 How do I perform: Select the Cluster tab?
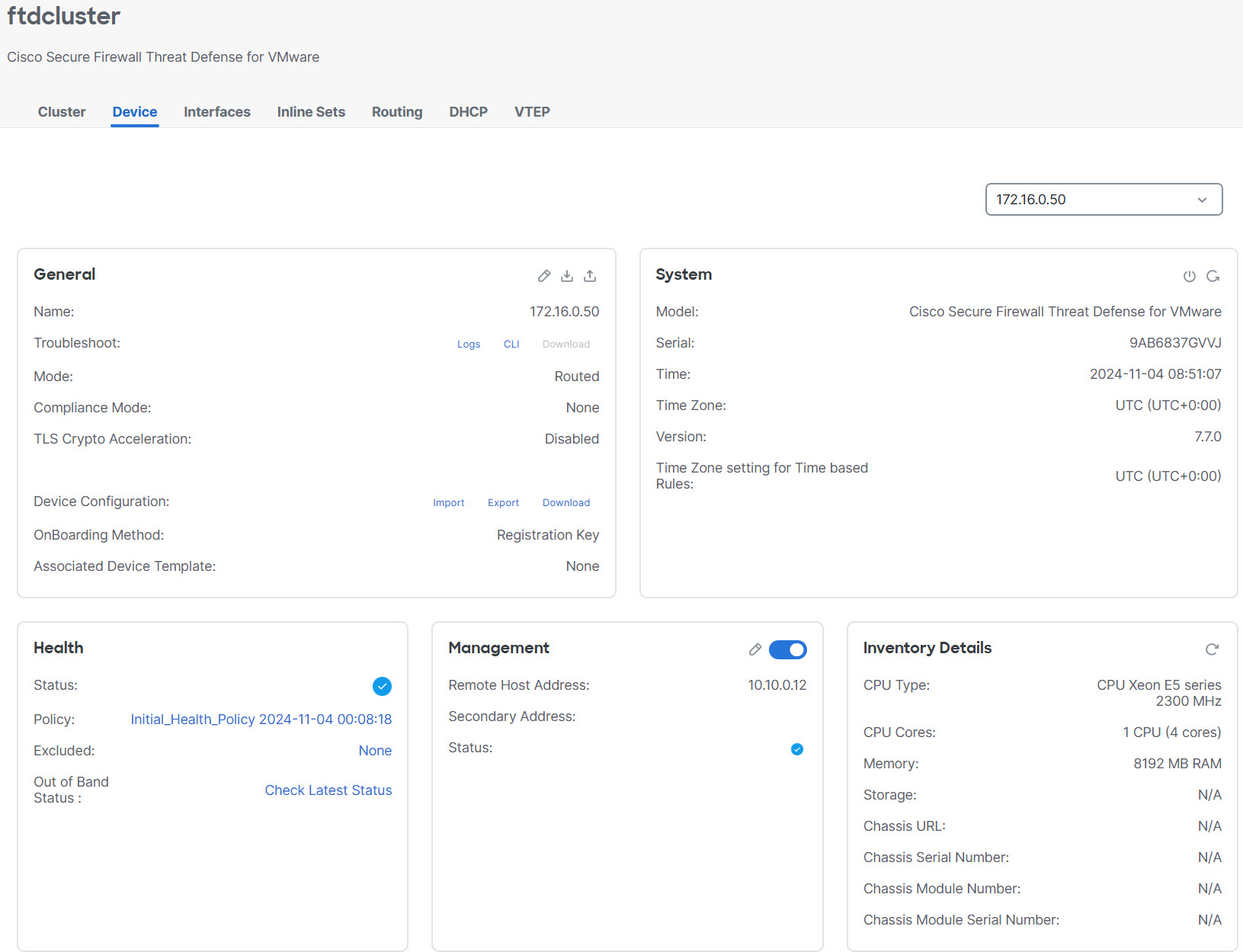(61, 111)
